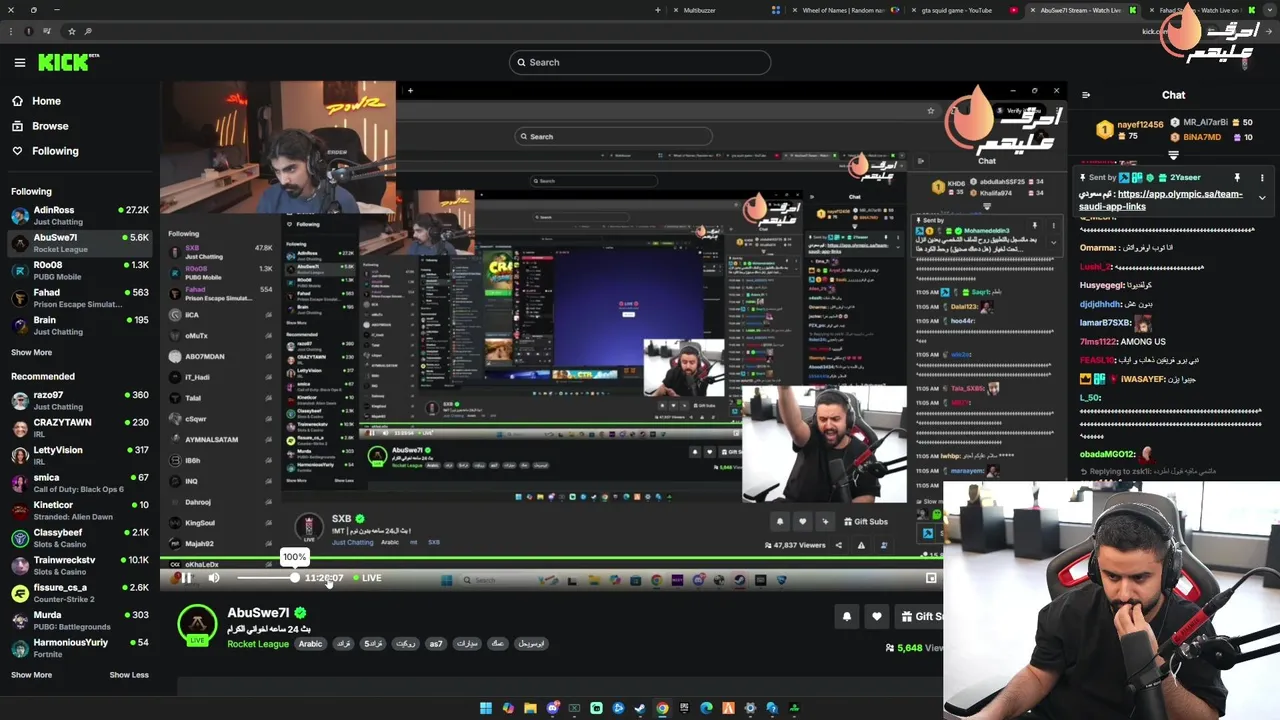Open Google Chrome taskbar icon
The height and width of the screenshot is (720, 1280).
point(662,708)
